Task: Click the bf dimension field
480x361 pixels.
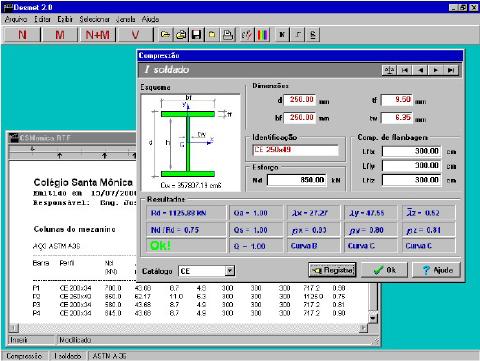Action: (x=299, y=117)
